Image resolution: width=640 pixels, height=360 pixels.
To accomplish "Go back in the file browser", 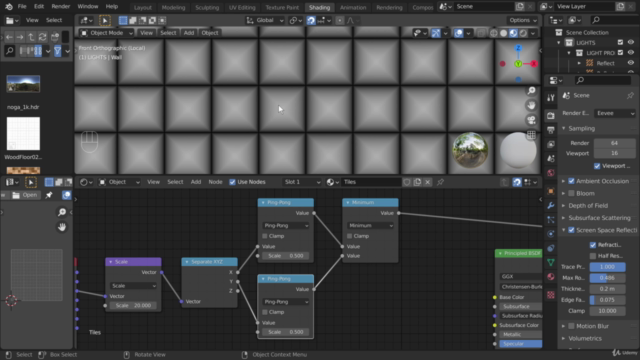I will pyautogui.click(x=9, y=37).
